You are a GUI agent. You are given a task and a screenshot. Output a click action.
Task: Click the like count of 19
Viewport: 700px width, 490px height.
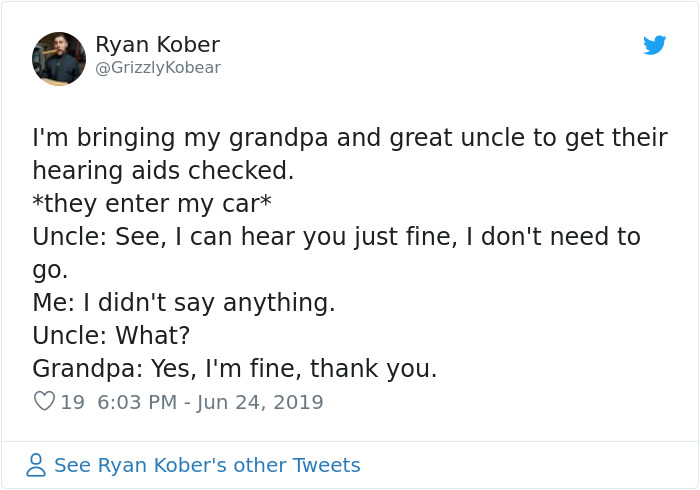[x=72, y=402]
